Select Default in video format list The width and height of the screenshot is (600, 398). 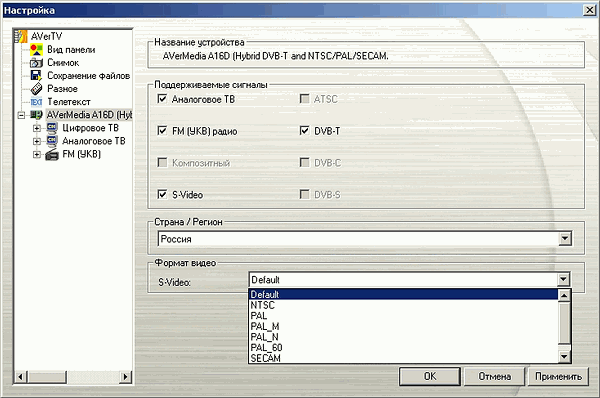pos(404,294)
